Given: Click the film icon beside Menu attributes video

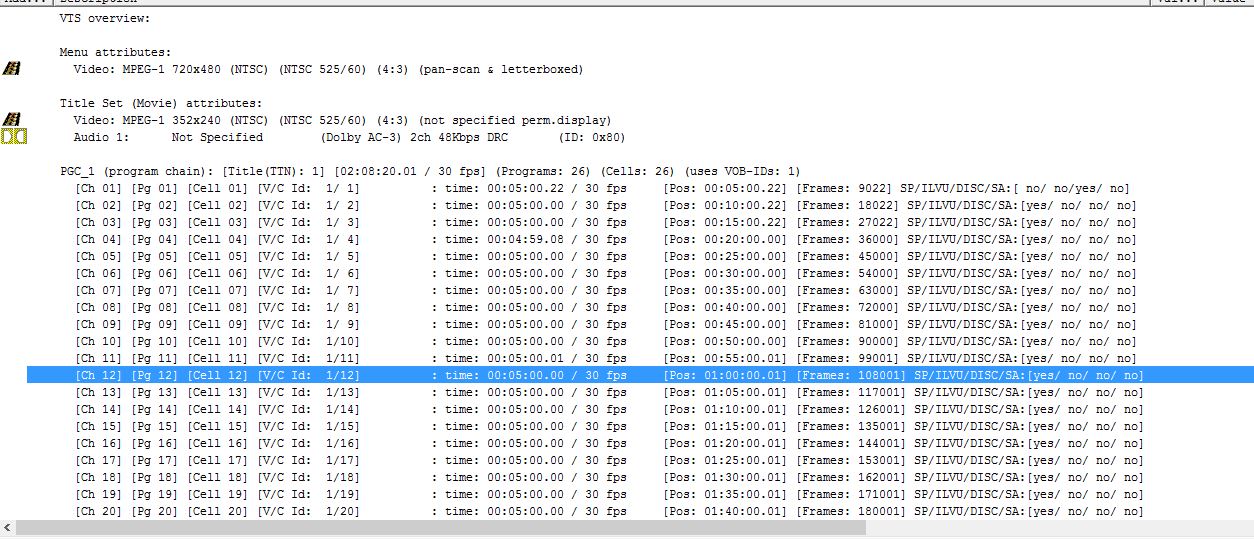Looking at the screenshot, I should (13, 69).
